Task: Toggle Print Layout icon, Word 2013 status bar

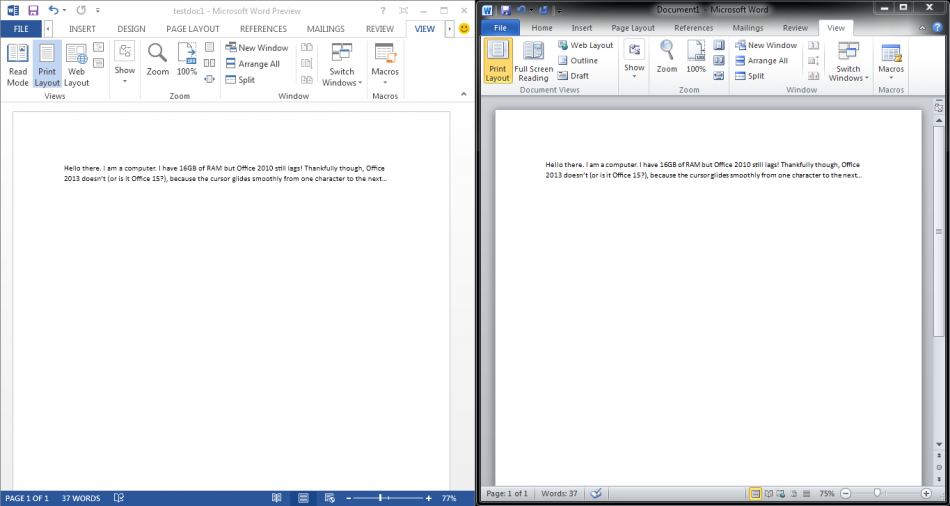Action: pos(304,498)
